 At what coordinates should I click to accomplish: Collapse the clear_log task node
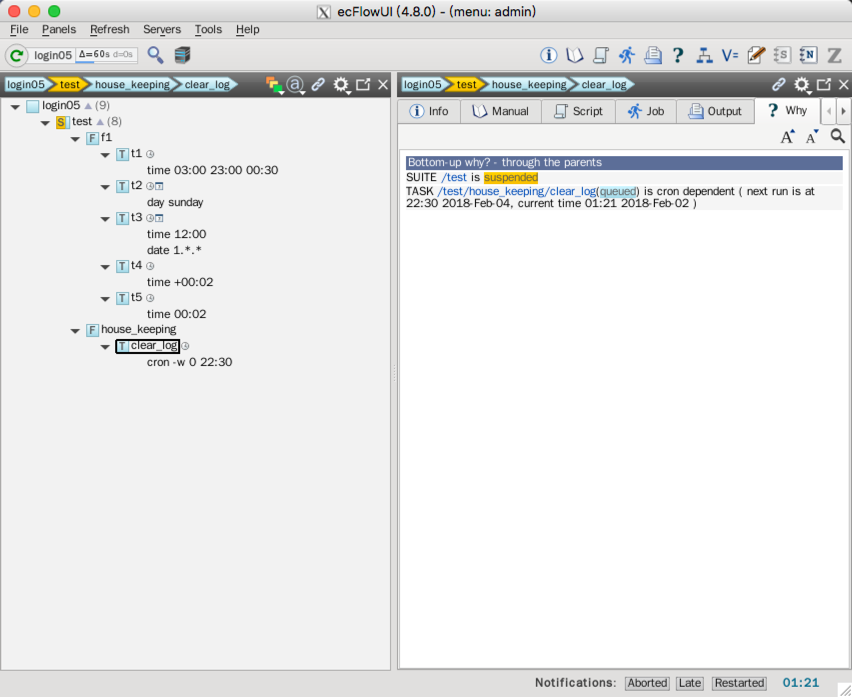pos(105,347)
